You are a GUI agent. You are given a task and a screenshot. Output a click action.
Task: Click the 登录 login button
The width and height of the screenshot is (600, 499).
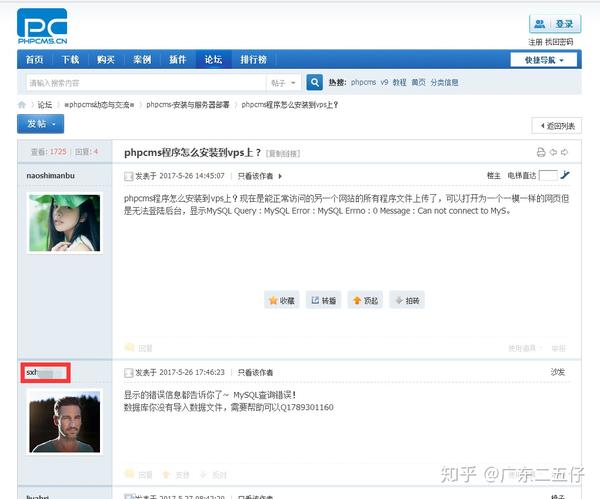click(555, 24)
